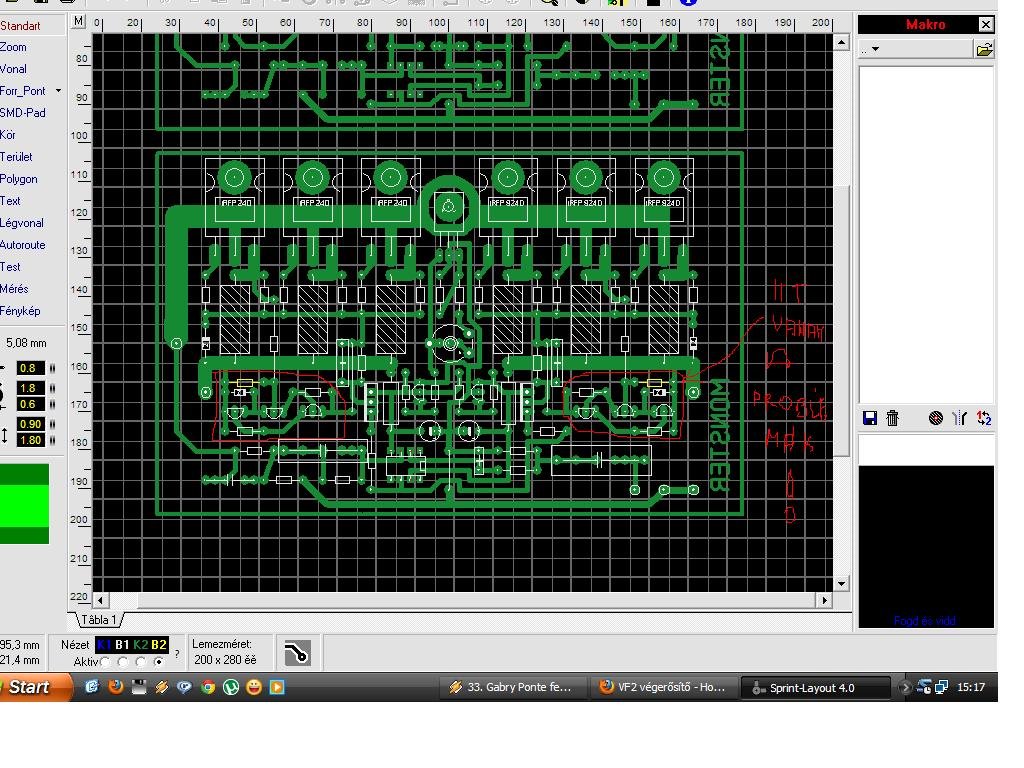Image resolution: width=1024 pixels, height=768 pixels.
Task: Click the green color swatch in the left panel
Action: point(24,504)
